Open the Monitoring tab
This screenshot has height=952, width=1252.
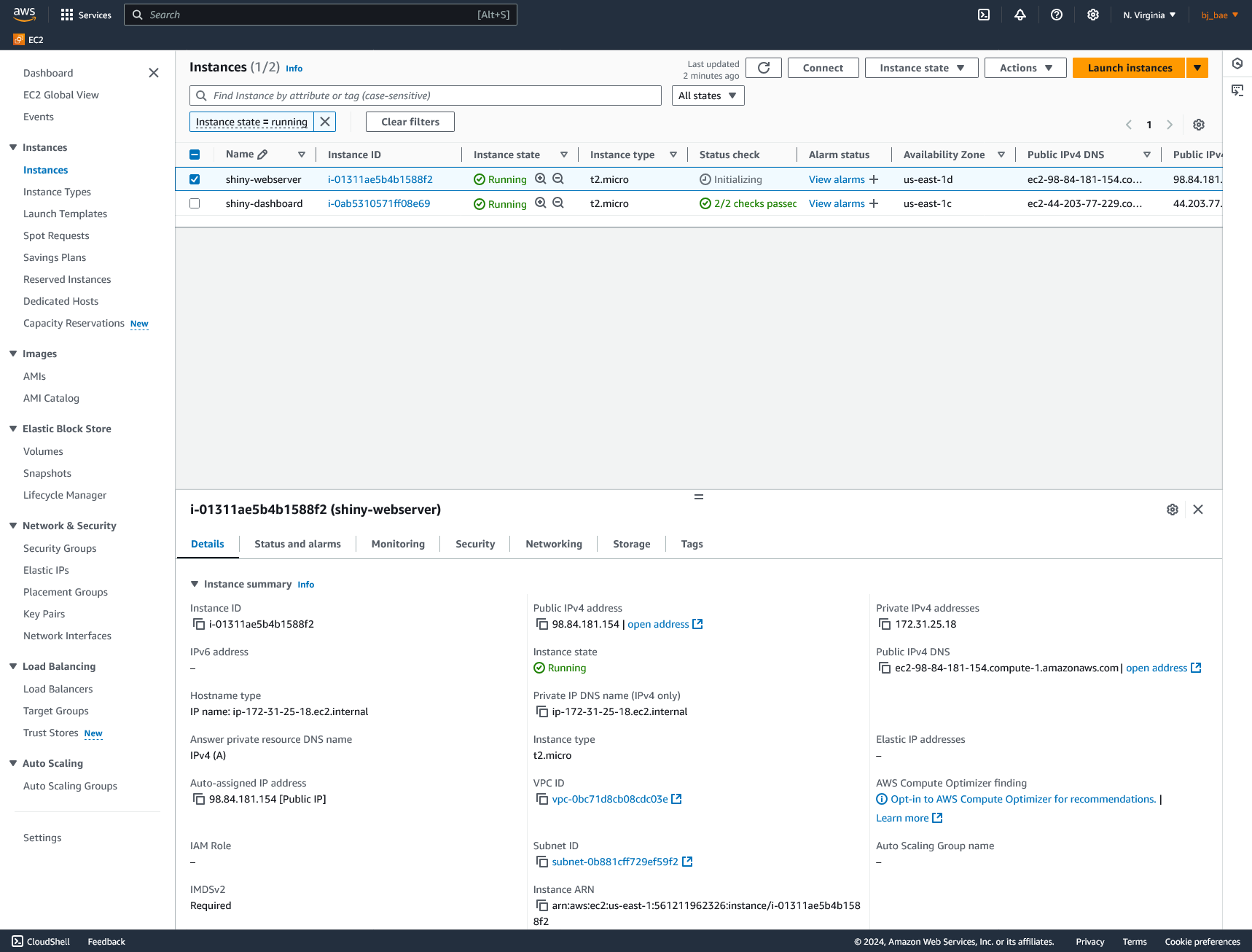(398, 544)
